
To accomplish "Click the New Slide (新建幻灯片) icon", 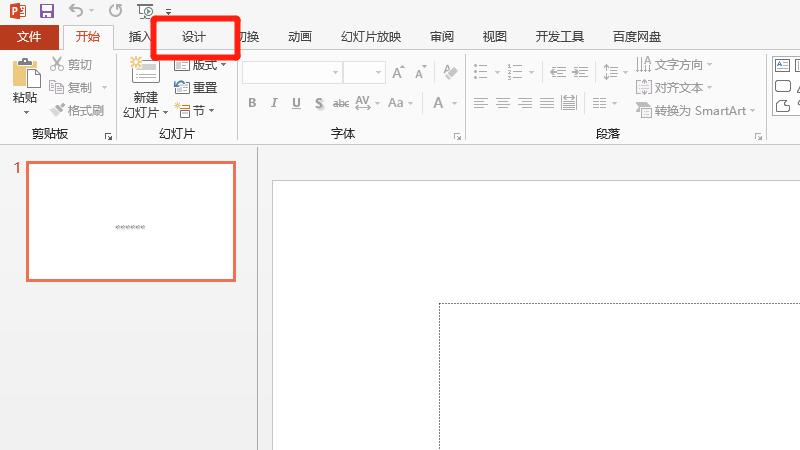I will click(x=145, y=72).
